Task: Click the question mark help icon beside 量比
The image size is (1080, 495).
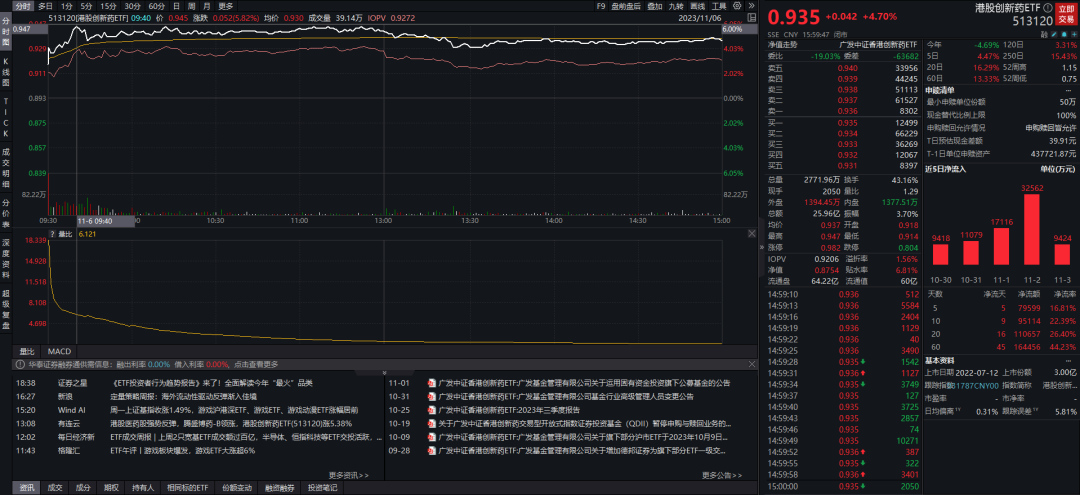Action: [x=52, y=234]
